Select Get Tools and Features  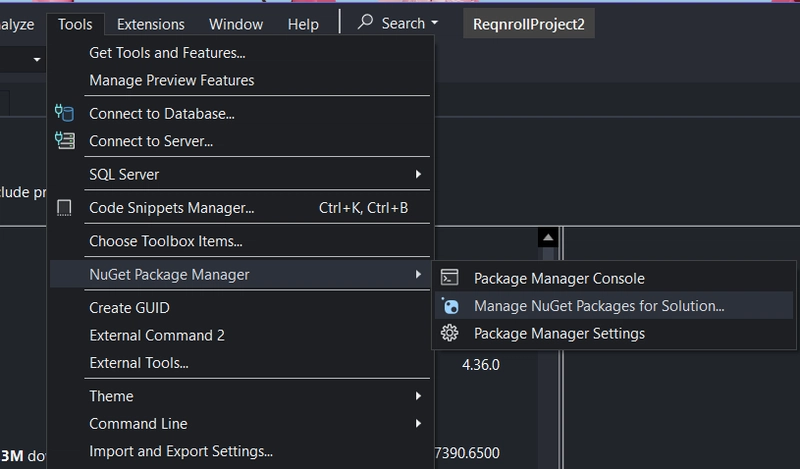pyautogui.click(x=167, y=53)
